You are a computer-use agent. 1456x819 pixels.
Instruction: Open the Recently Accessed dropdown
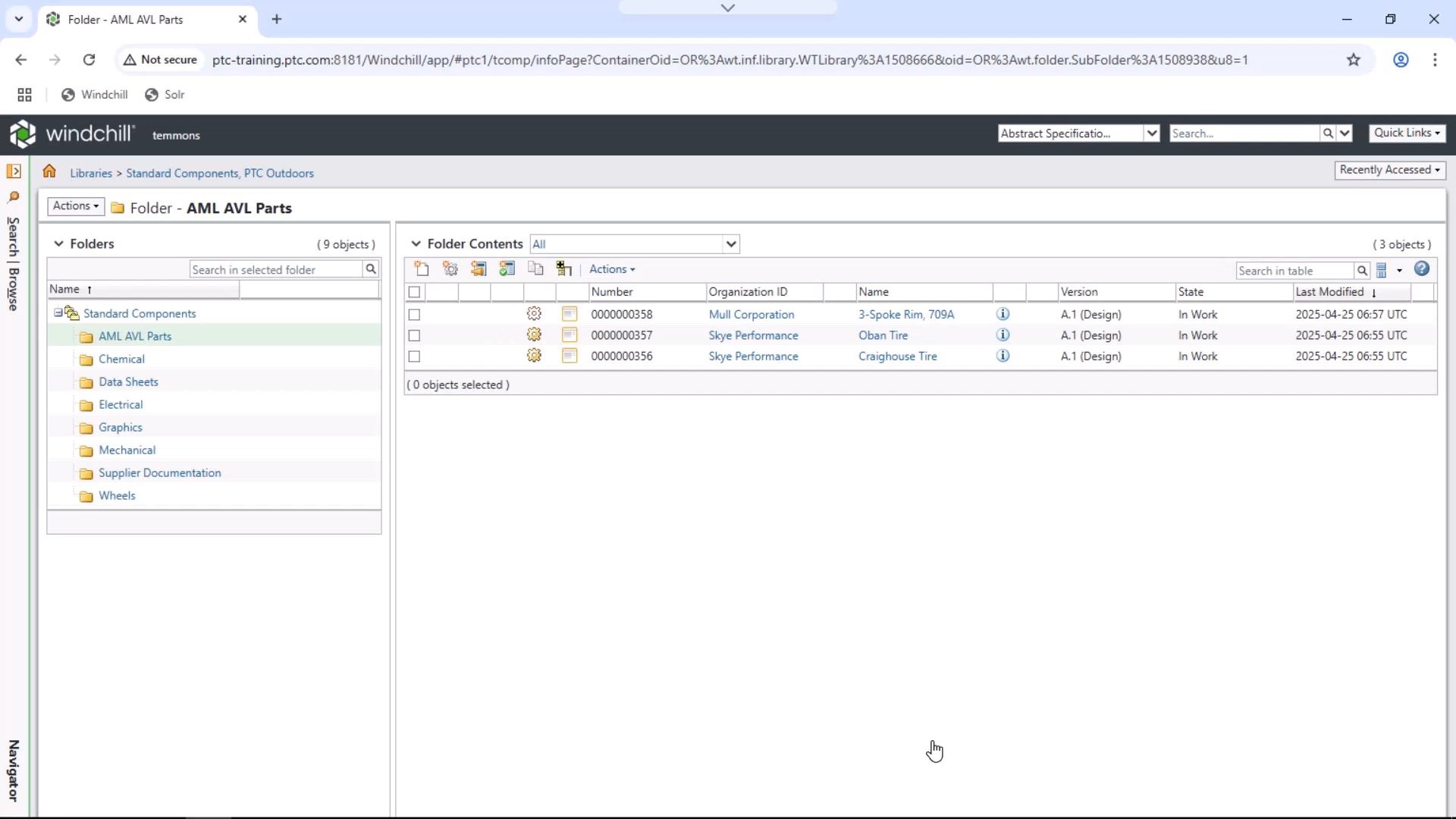coord(1389,170)
